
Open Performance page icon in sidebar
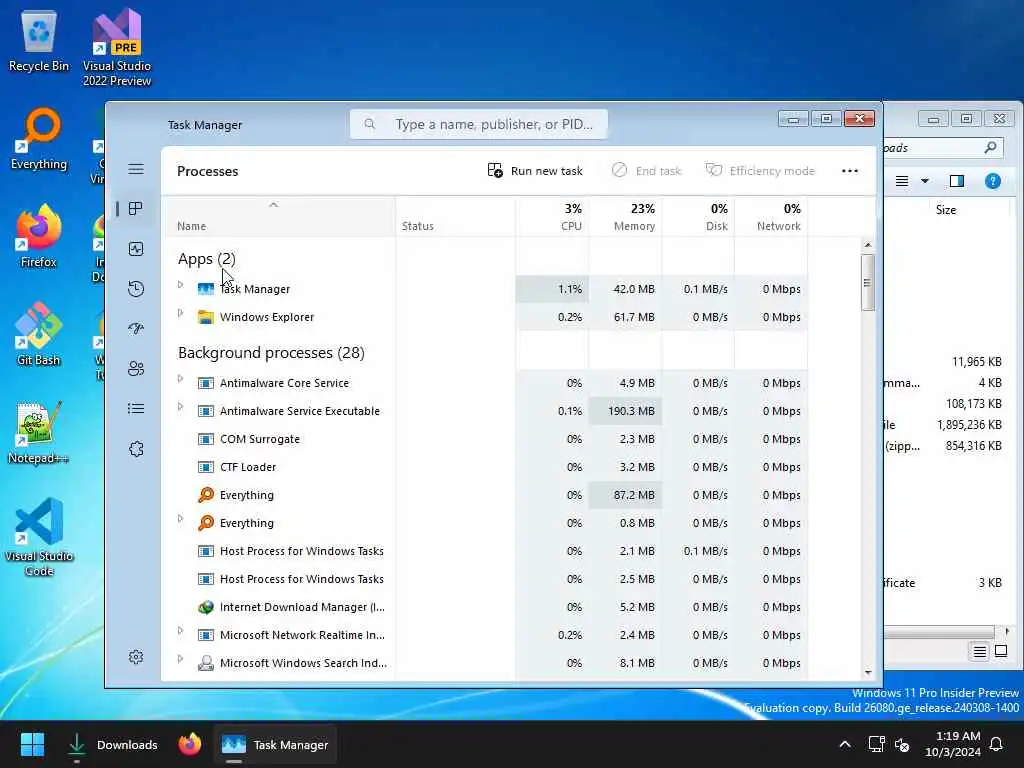[x=136, y=249]
